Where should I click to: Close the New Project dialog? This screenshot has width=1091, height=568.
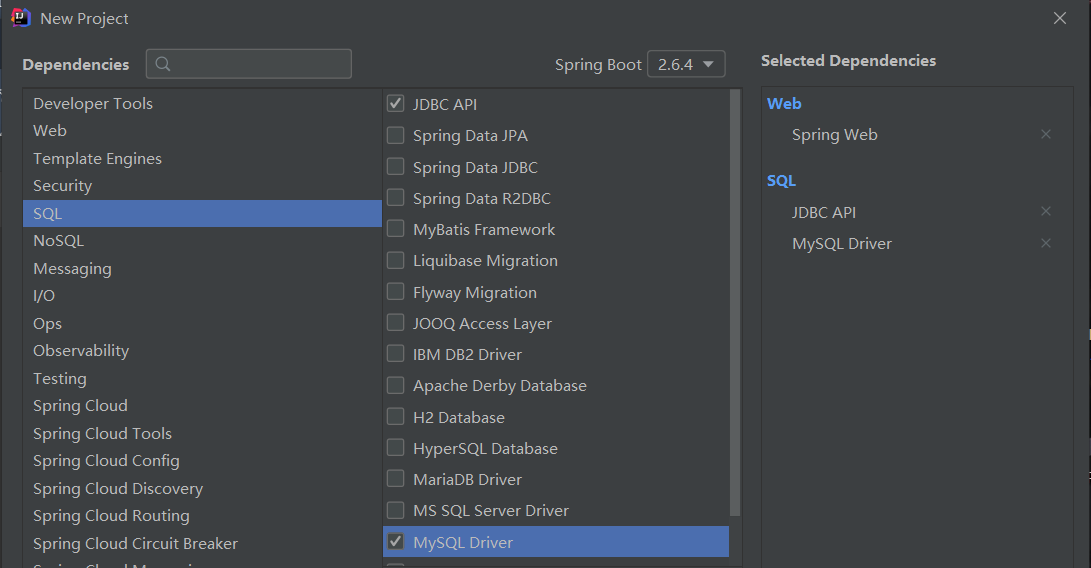(1060, 18)
